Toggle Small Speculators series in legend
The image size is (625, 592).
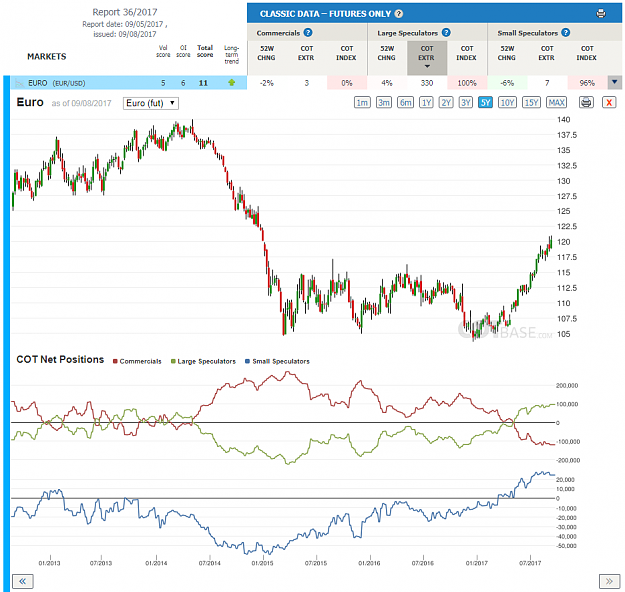click(x=277, y=361)
